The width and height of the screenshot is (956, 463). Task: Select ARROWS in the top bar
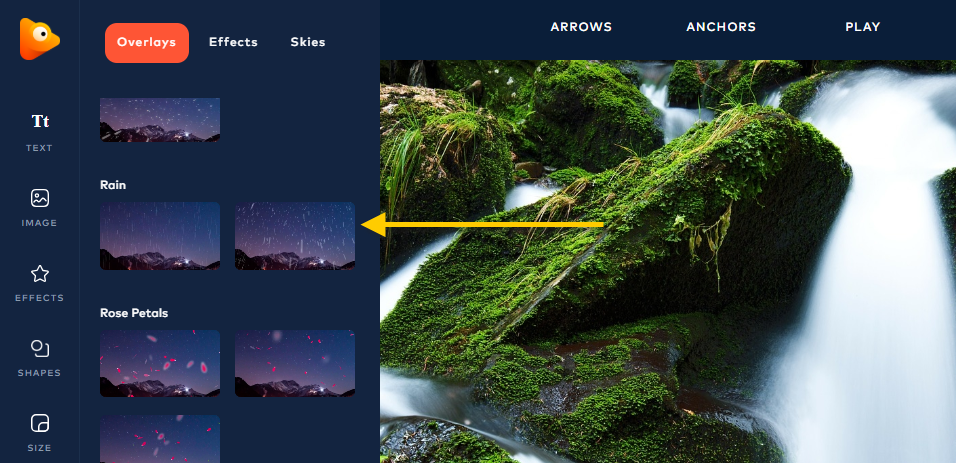point(581,27)
